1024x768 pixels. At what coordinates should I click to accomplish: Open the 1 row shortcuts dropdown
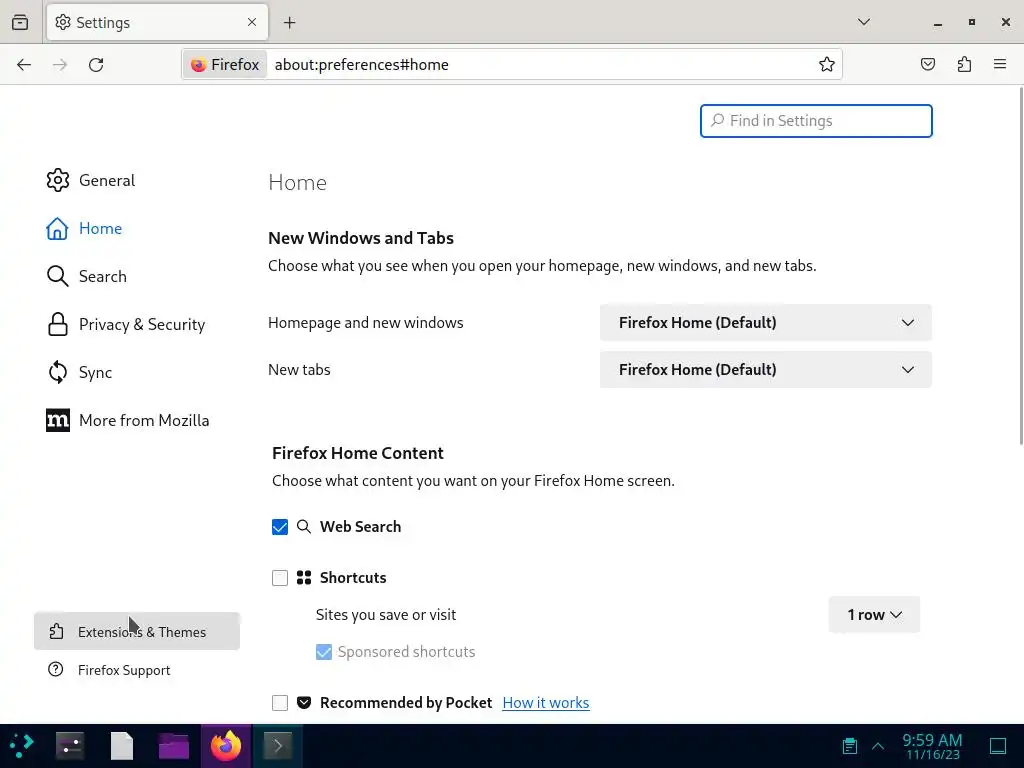tap(874, 615)
